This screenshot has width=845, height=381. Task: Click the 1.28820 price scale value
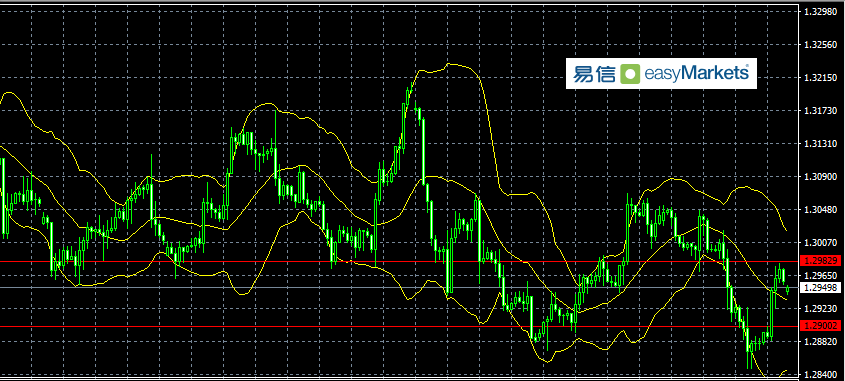pos(820,342)
